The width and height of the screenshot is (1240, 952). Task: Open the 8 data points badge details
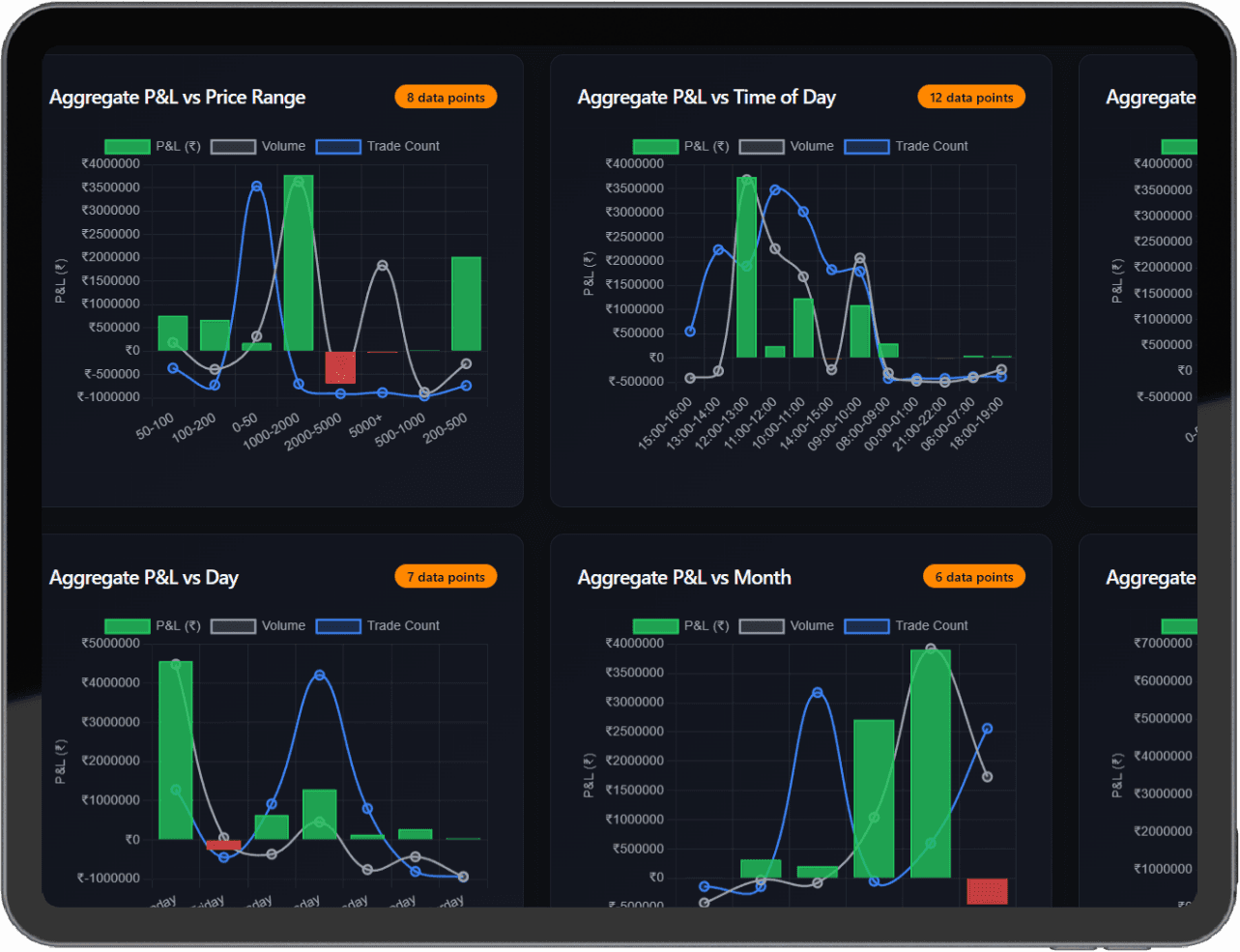click(446, 97)
